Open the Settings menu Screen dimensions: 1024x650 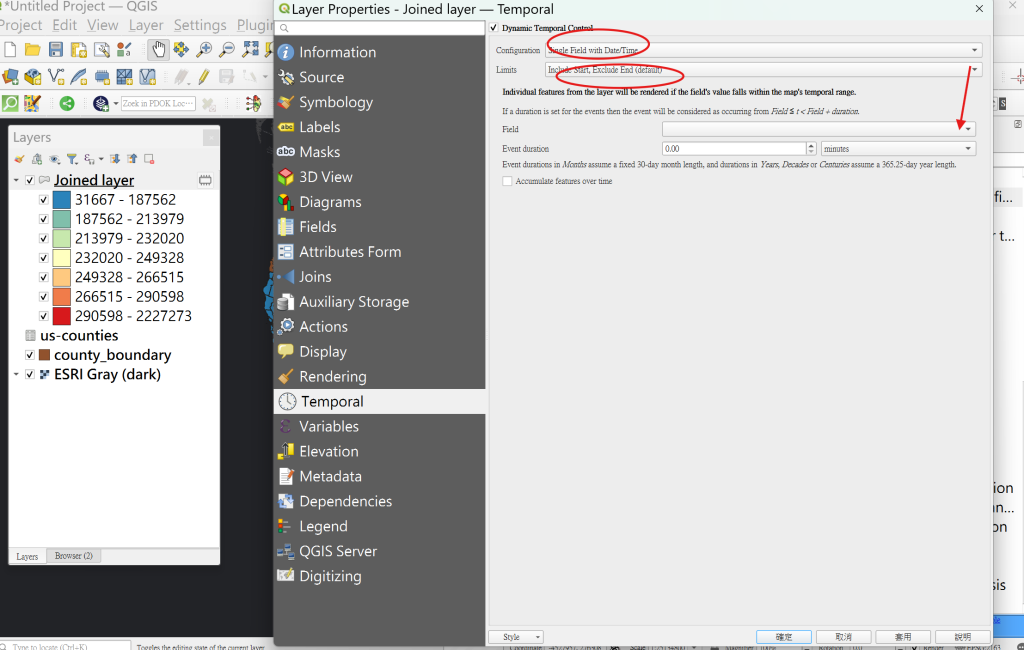pyautogui.click(x=200, y=25)
